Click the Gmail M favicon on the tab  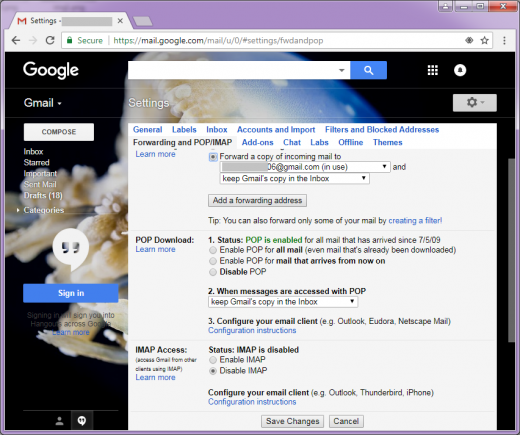[22, 21]
